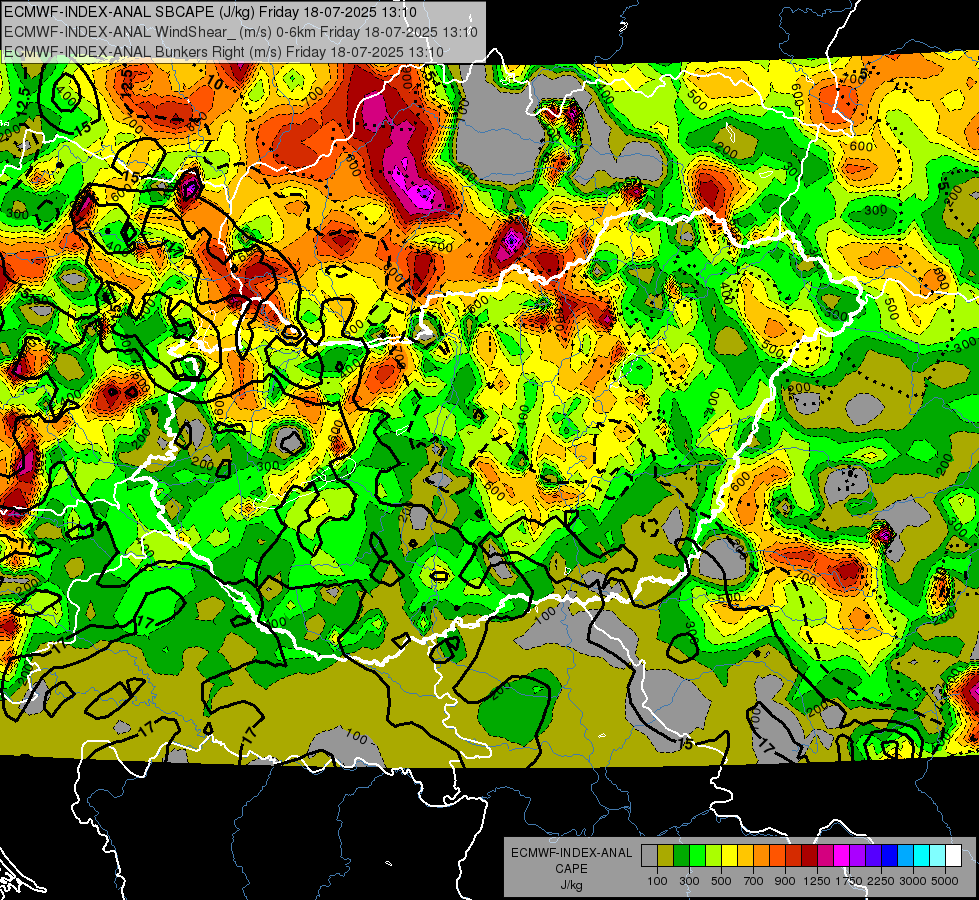Click the WindShear_ (m/s) 0-6km header line
The image size is (979, 900).
pos(241,32)
